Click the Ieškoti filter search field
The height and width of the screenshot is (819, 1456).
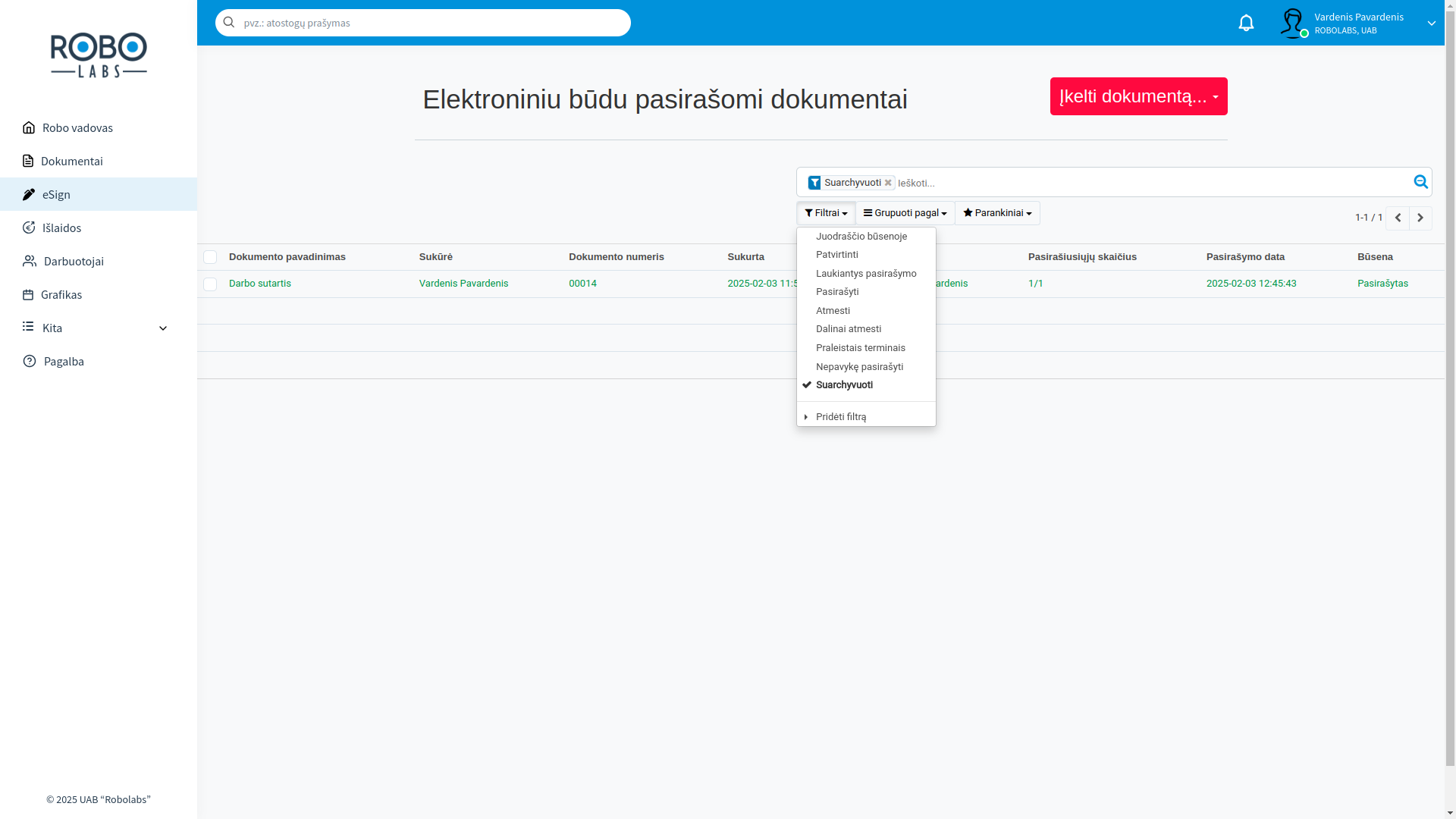(1153, 183)
